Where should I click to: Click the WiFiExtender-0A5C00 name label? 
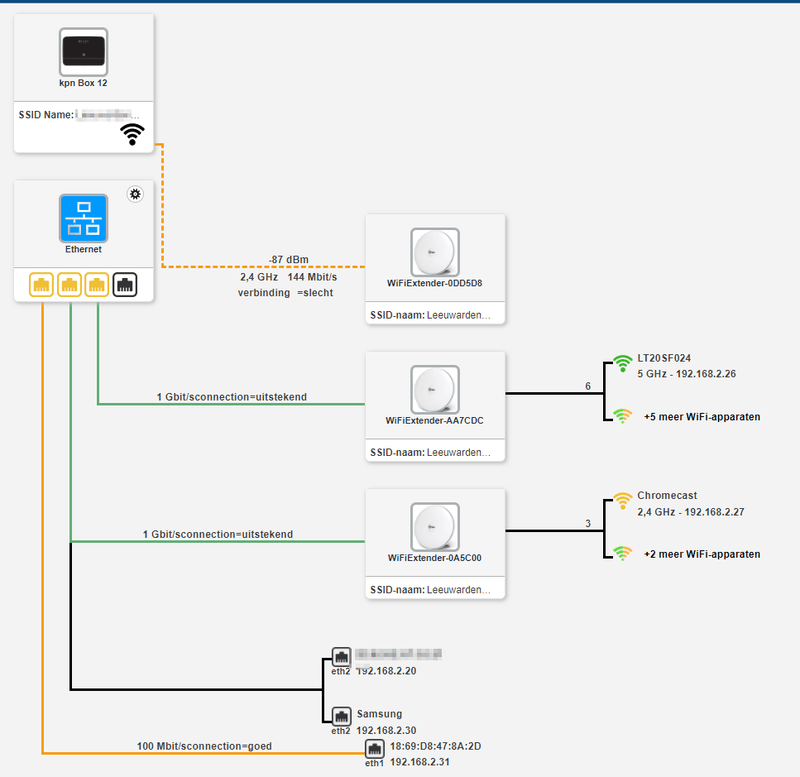(435, 558)
